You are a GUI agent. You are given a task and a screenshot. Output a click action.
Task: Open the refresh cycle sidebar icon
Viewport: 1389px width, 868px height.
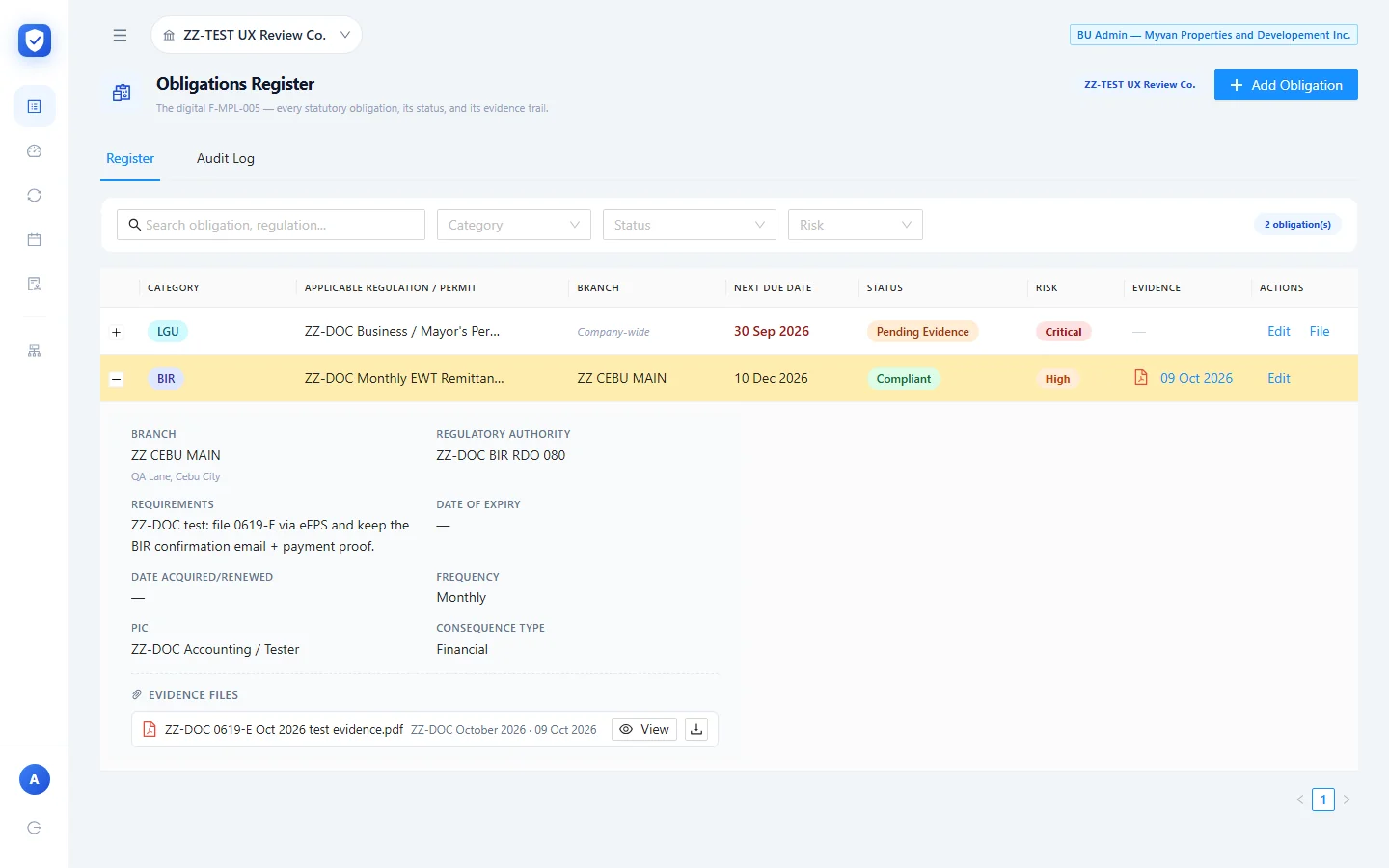coord(35,195)
